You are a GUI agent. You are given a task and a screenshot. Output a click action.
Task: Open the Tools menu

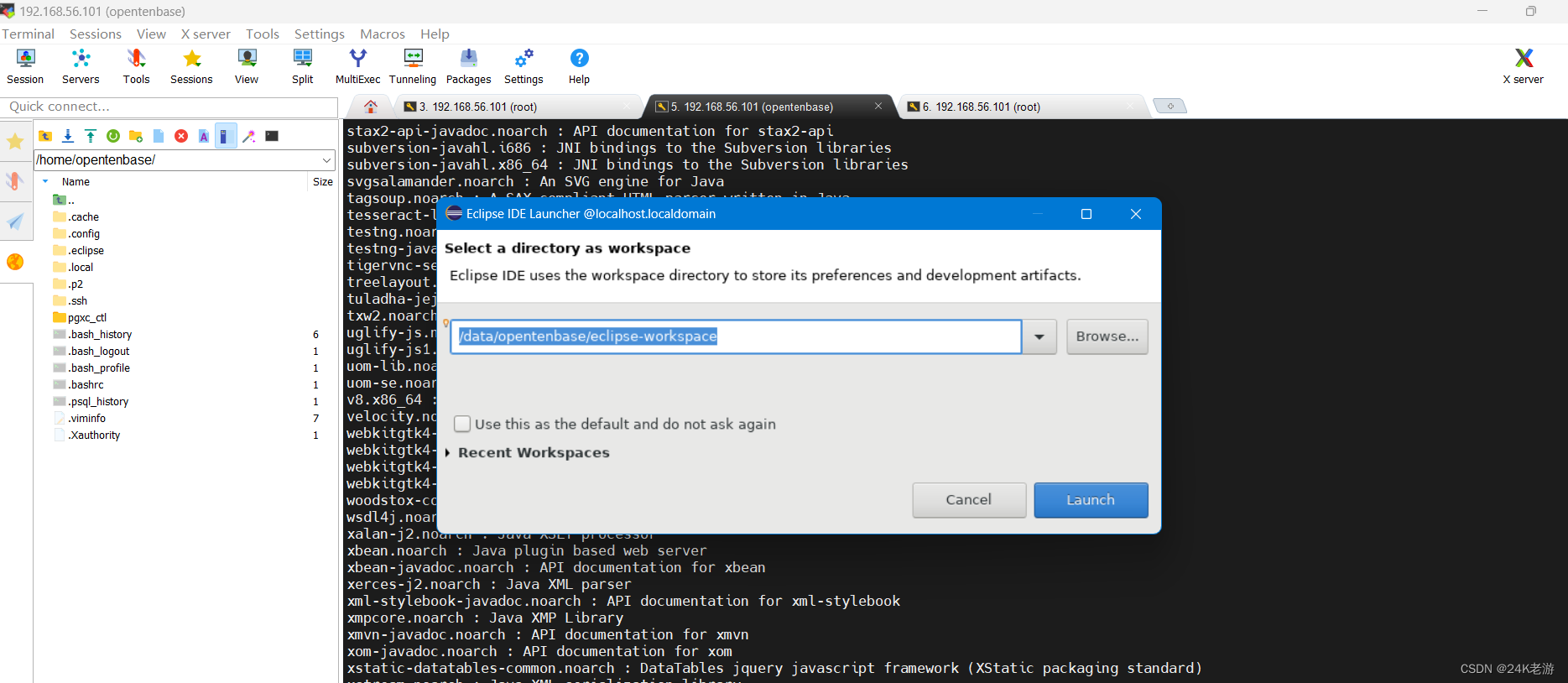[x=262, y=34]
